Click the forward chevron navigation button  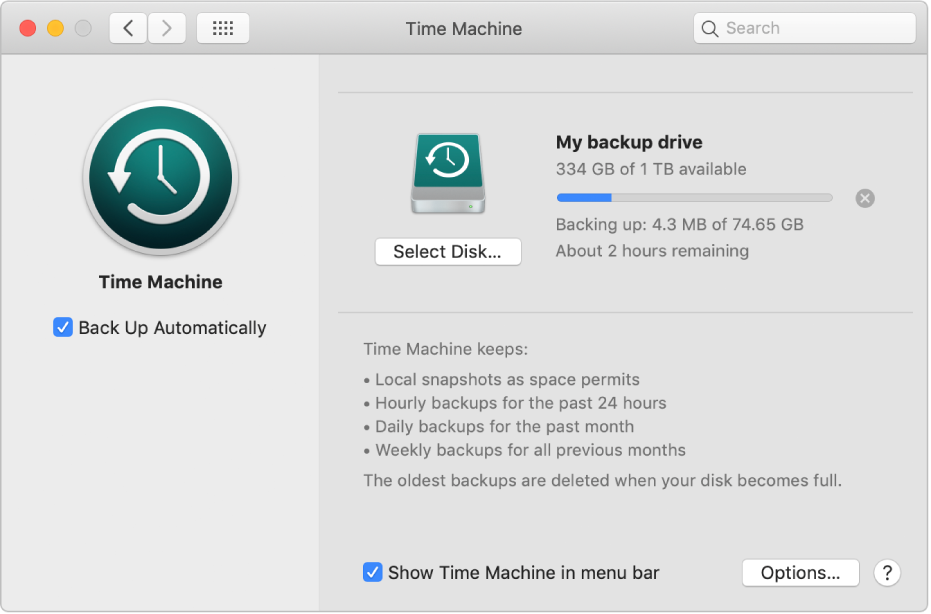click(x=167, y=28)
